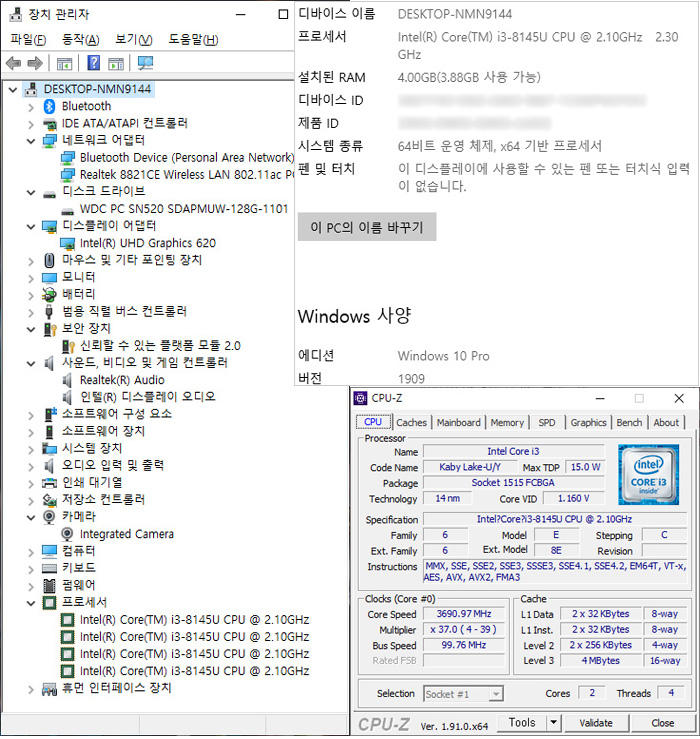The height and width of the screenshot is (739, 700).
Task: Switch to the Memory tab in CPU-Z
Action: (507, 423)
